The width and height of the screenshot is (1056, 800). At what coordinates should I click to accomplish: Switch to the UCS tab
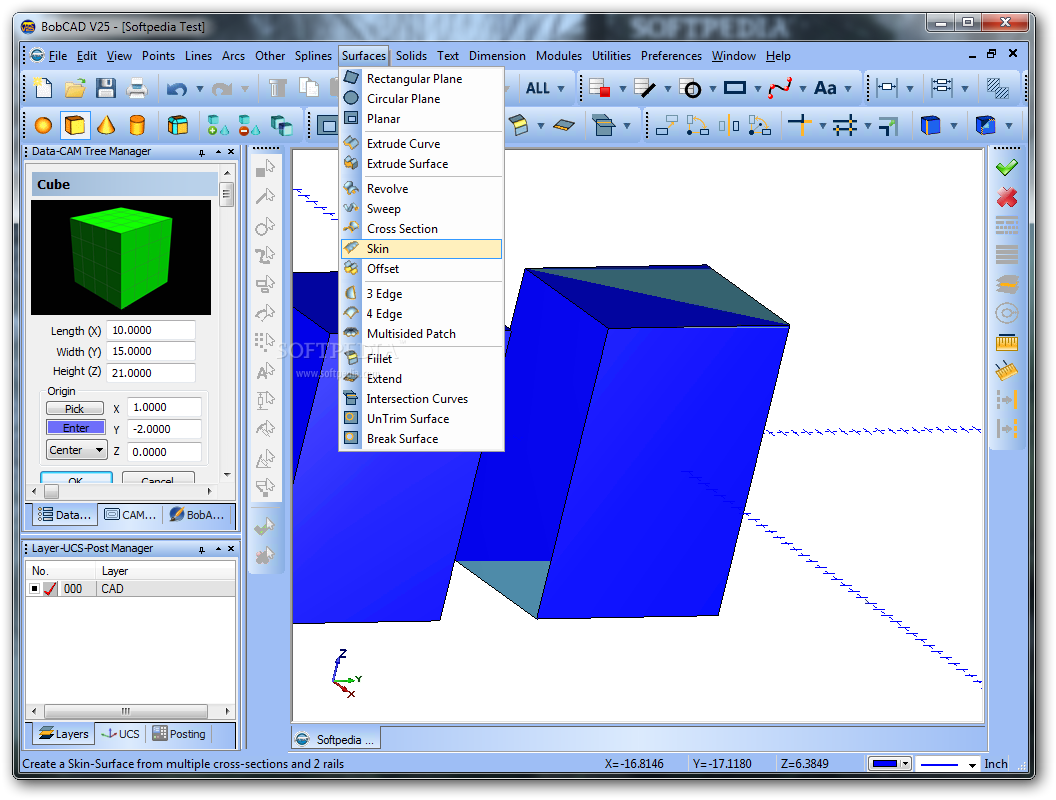(121, 734)
